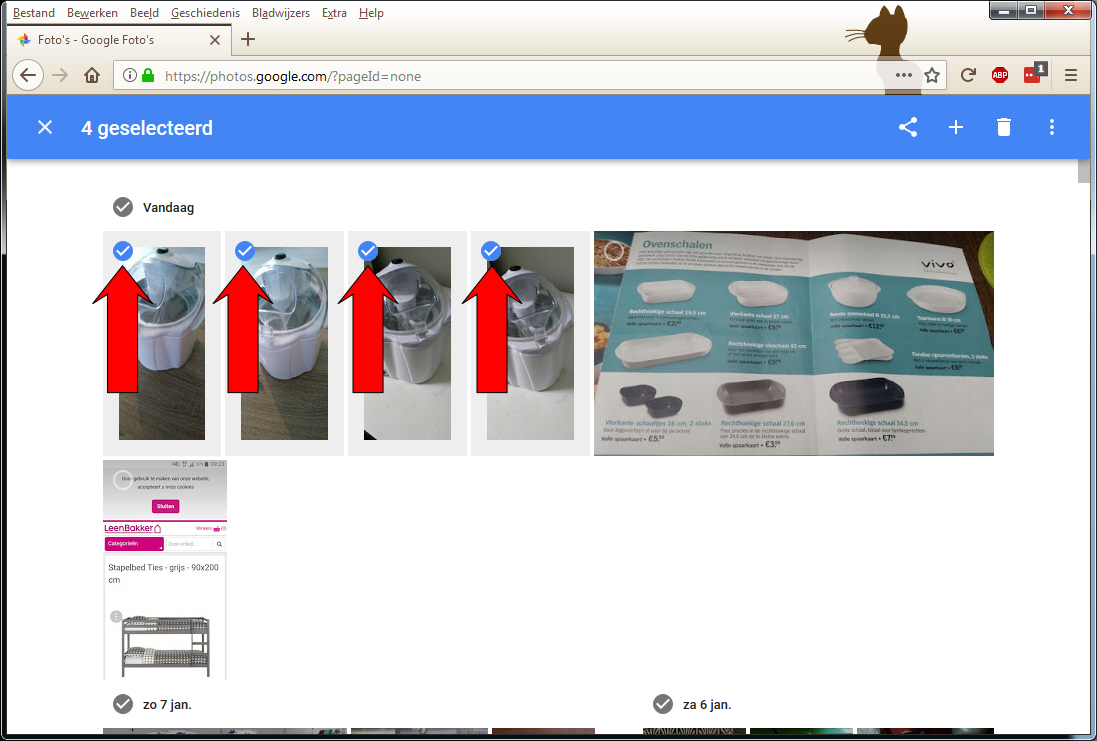Bookmark this page with the star icon
Image resolution: width=1097 pixels, height=741 pixels.
coord(932,75)
